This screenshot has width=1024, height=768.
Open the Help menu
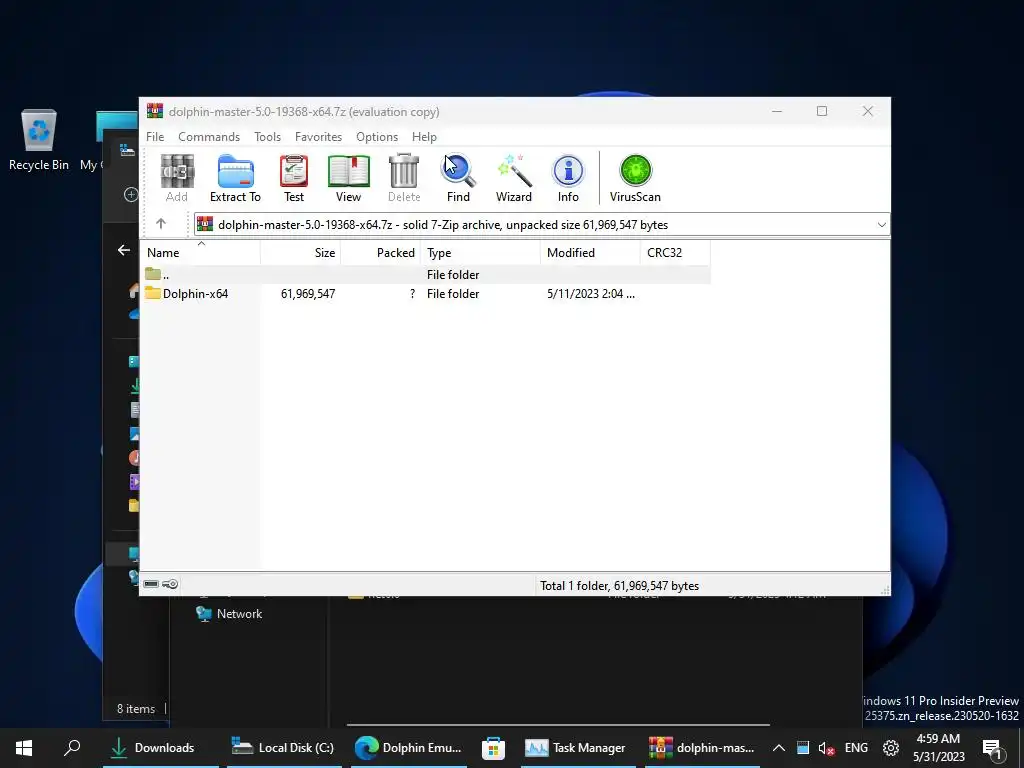pos(424,136)
